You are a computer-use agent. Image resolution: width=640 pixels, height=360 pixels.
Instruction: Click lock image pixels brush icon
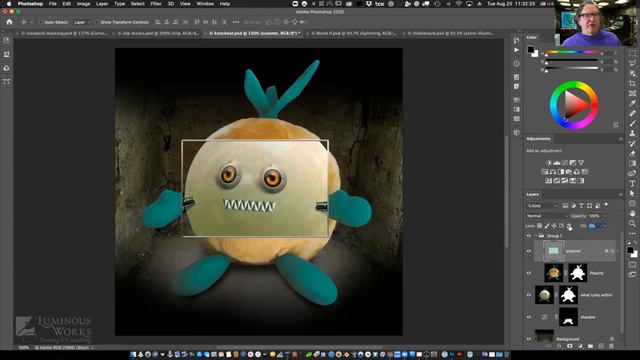point(547,226)
